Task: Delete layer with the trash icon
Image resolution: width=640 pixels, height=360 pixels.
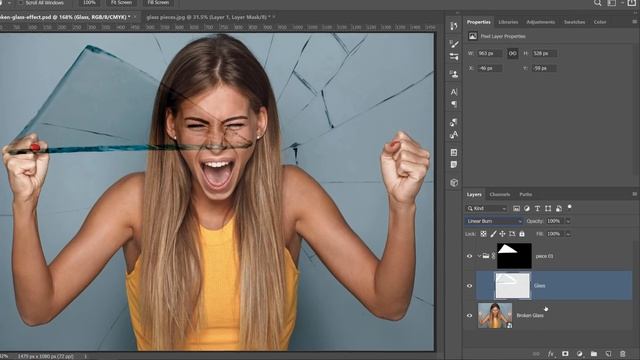Action: pos(622,354)
